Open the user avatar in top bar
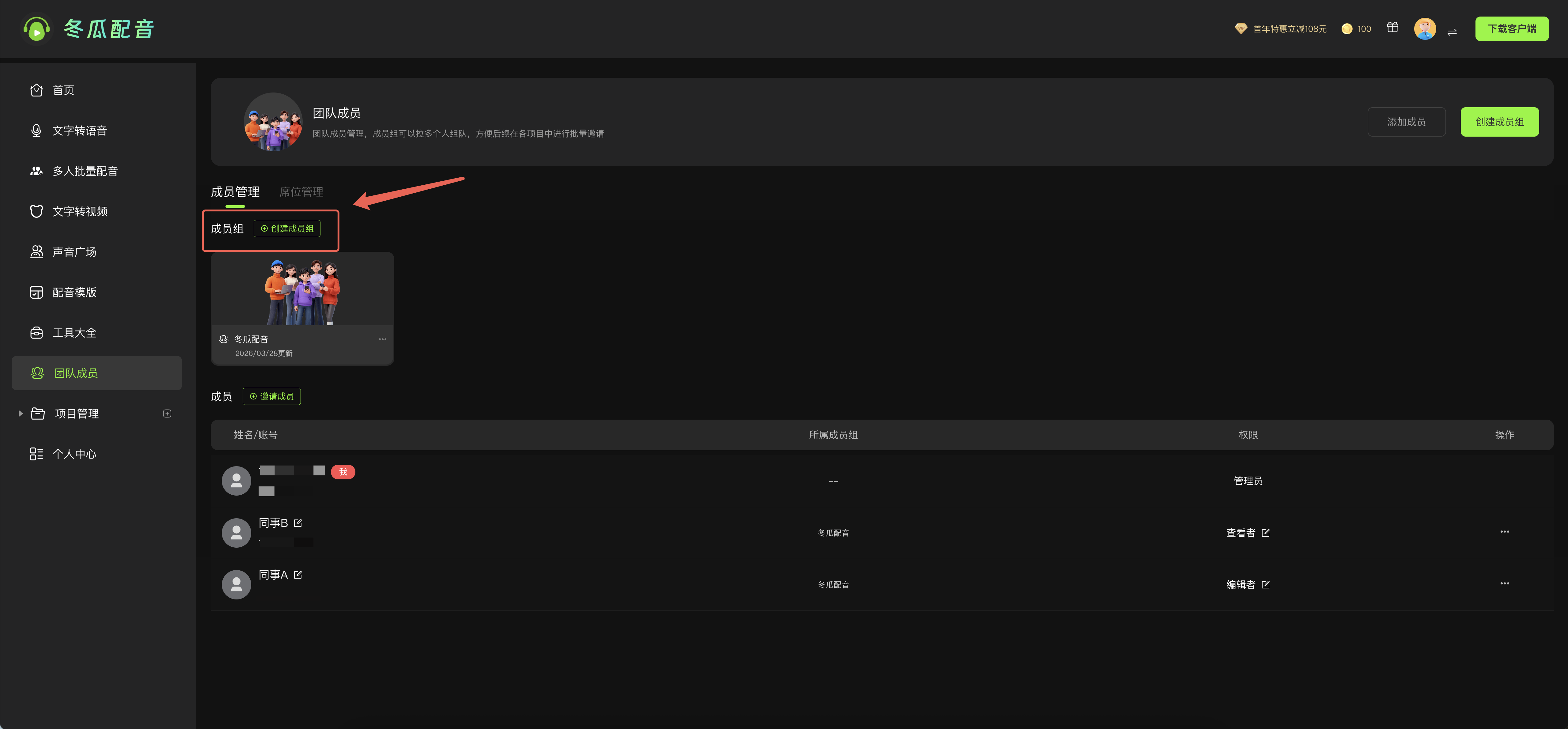Screen dimensions: 1568x729 [1424, 28]
